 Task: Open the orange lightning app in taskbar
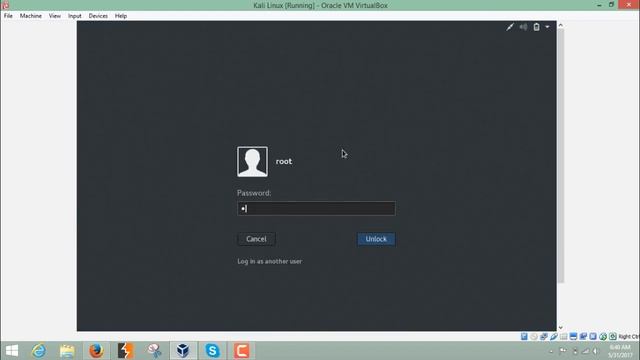(x=125, y=351)
